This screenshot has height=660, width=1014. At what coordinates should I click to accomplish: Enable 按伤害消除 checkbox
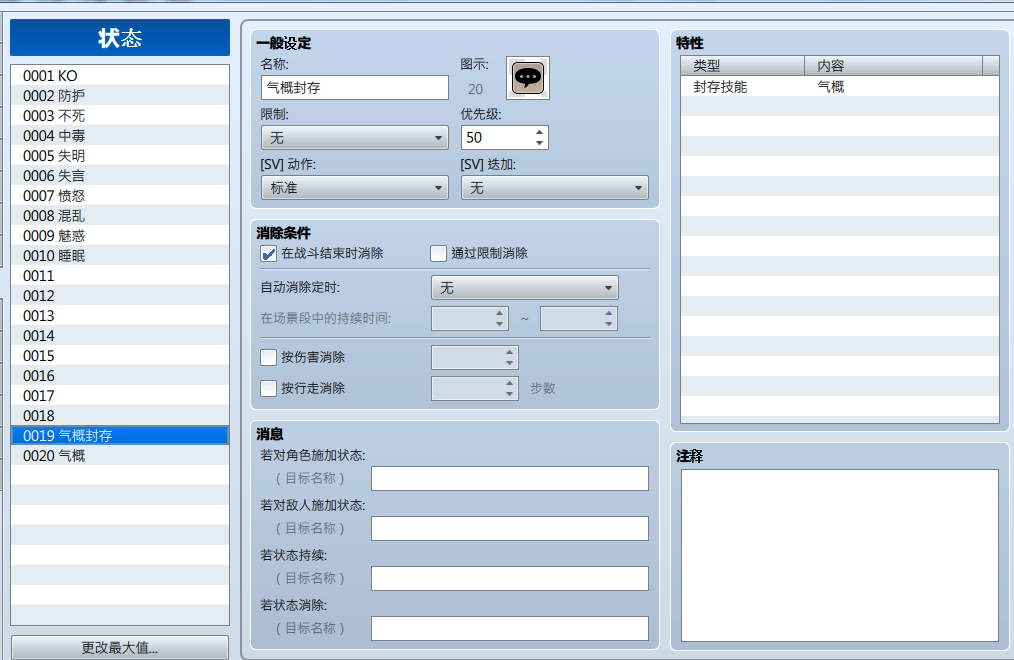click(268, 357)
